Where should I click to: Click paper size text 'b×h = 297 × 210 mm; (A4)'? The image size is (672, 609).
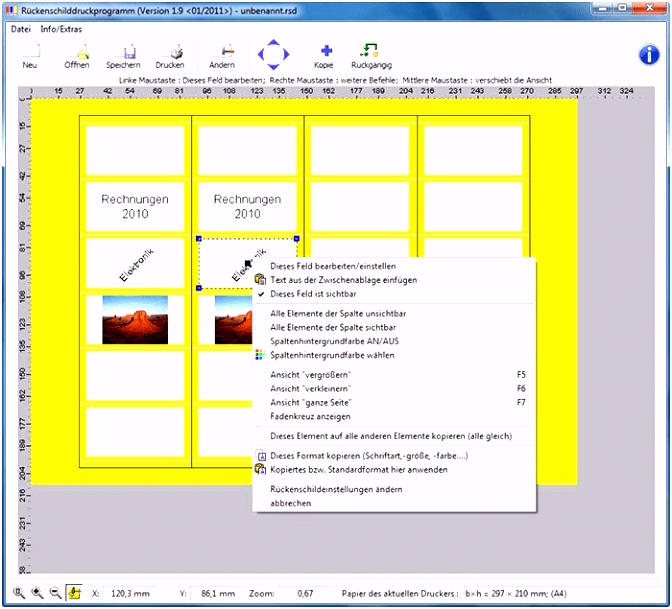[516, 594]
